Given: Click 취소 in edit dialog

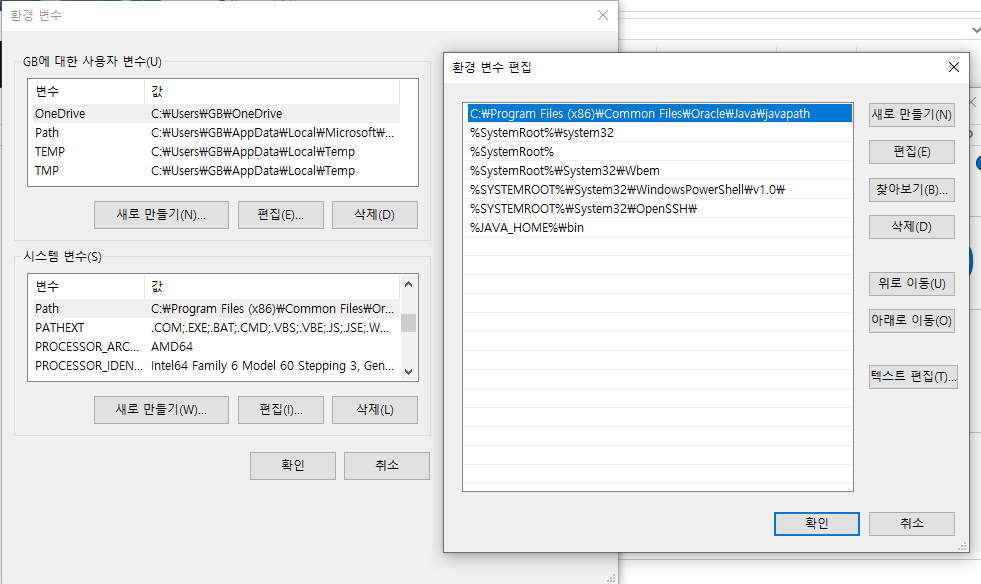Looking at the screenshot, I should (912, 524).
